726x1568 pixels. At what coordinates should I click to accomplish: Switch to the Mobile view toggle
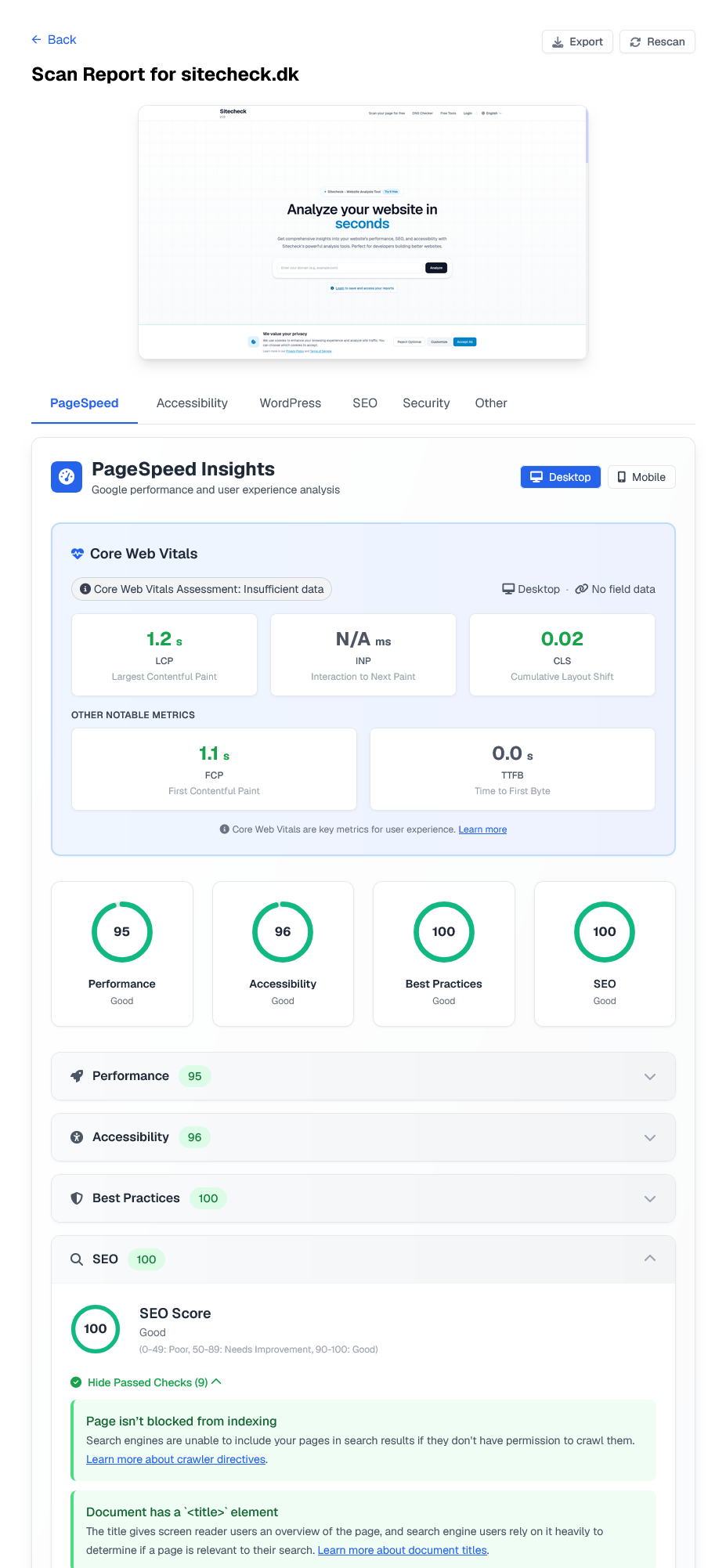pos(641,477)
